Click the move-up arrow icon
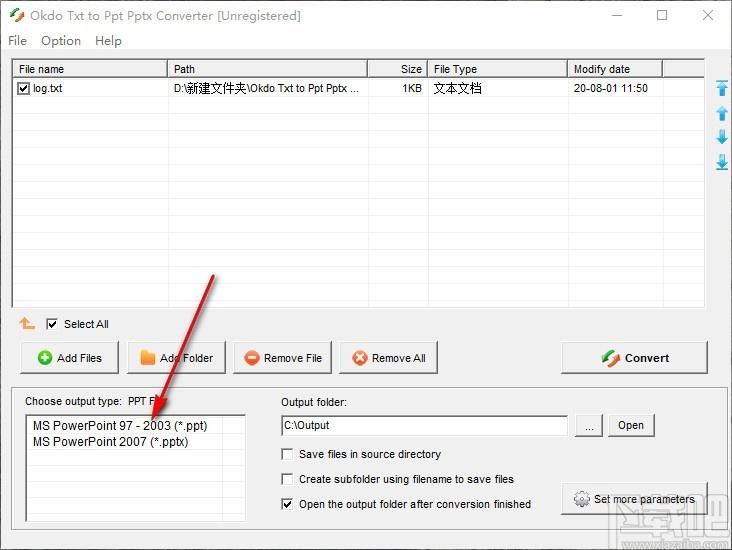732x550 pixels. click(722, 113)
